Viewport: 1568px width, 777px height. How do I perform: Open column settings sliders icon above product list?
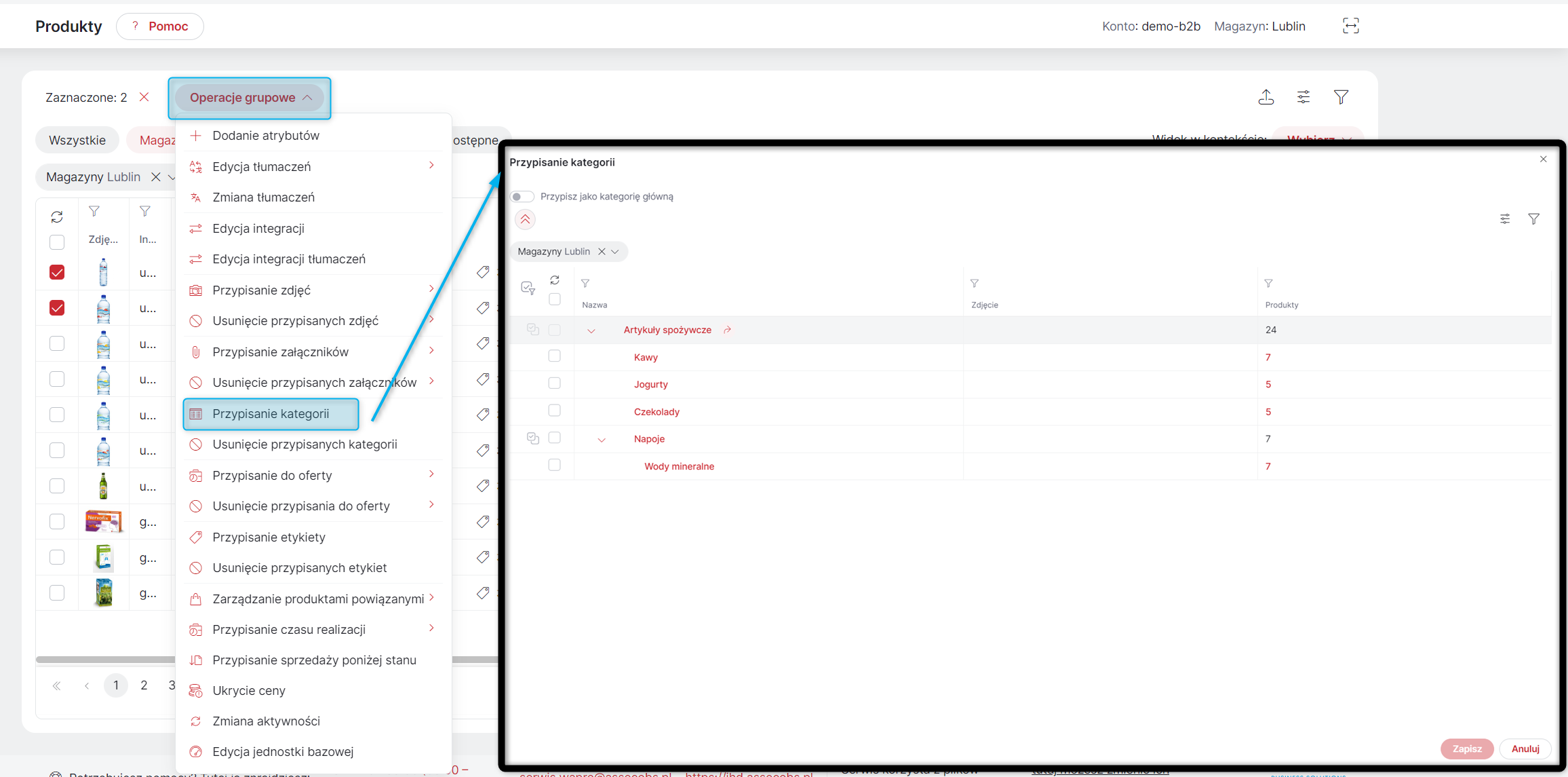point(1304,97)
